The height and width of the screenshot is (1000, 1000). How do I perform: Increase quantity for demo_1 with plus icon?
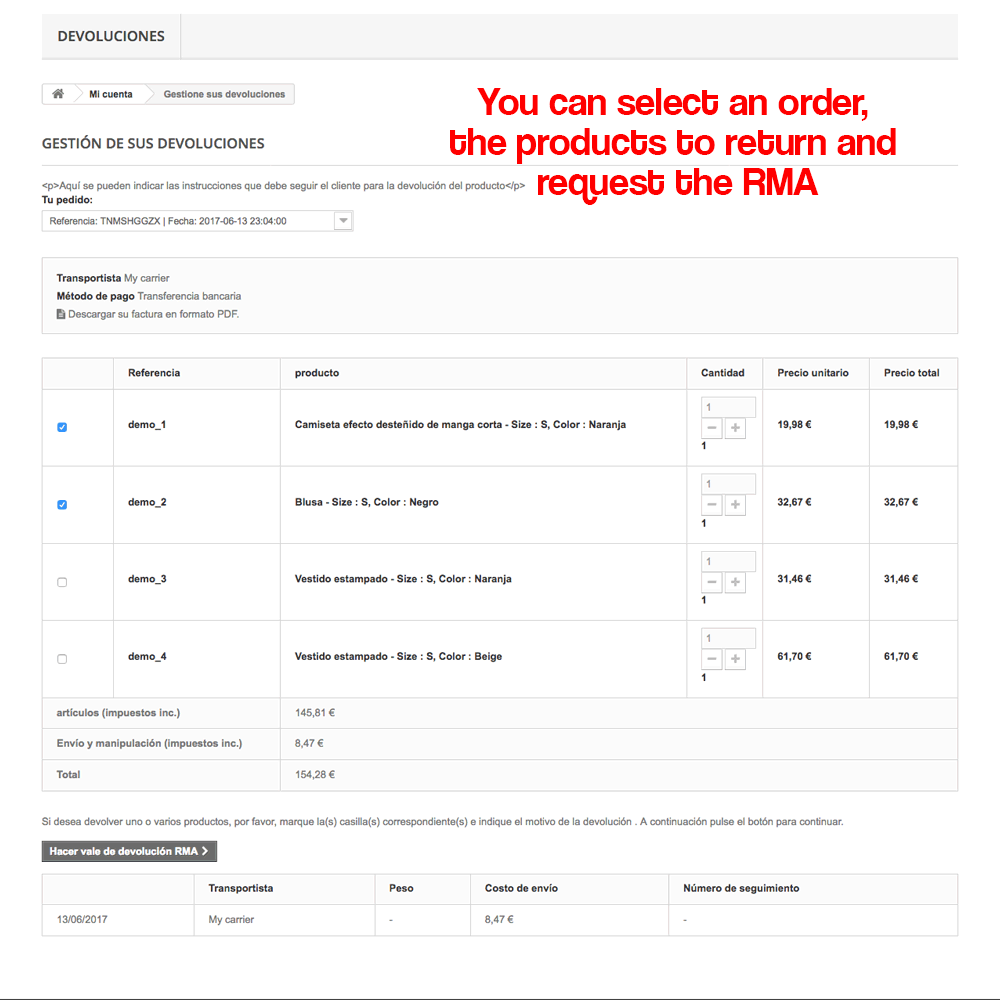735,428
